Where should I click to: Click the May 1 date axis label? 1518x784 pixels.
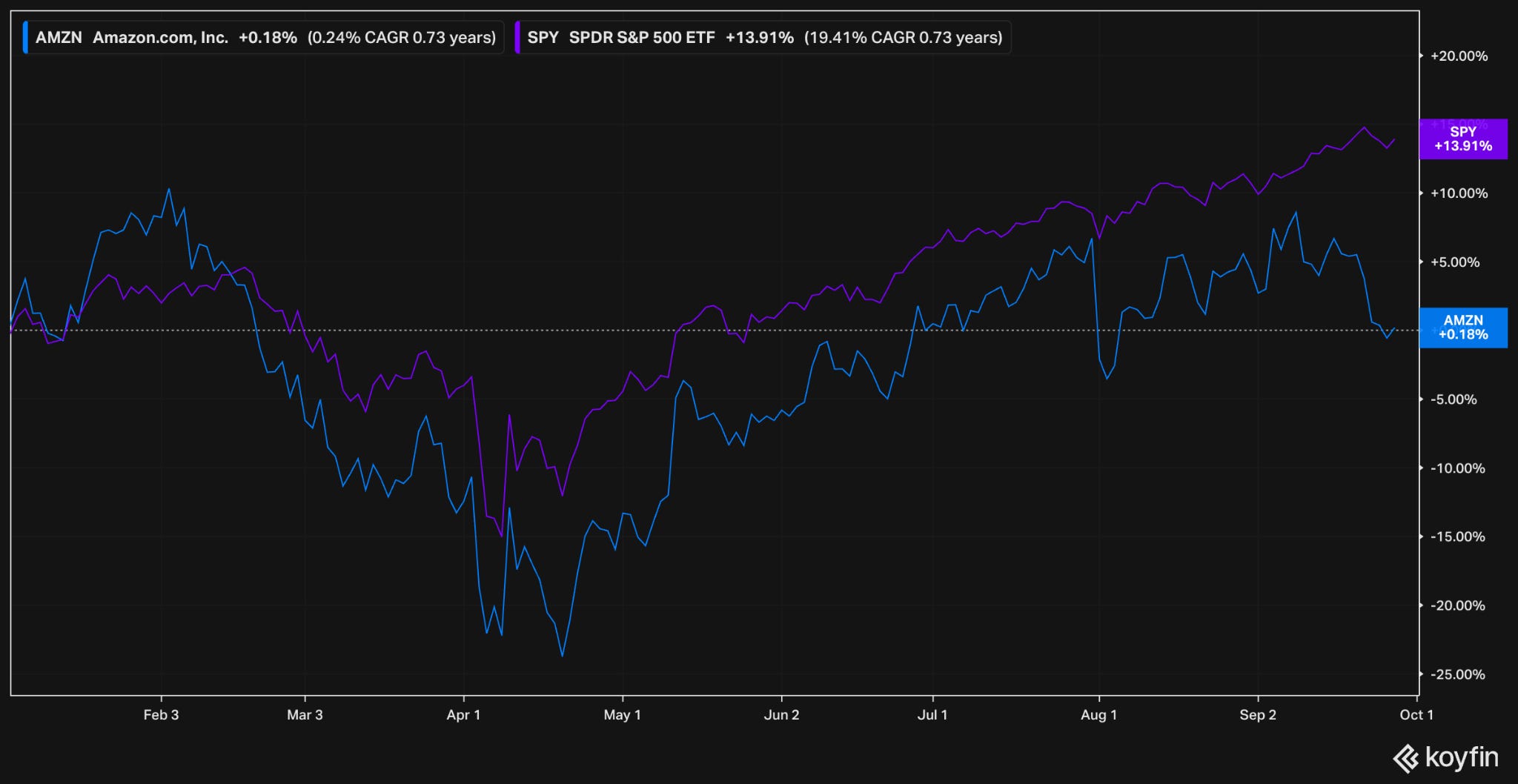pos(622,715)
